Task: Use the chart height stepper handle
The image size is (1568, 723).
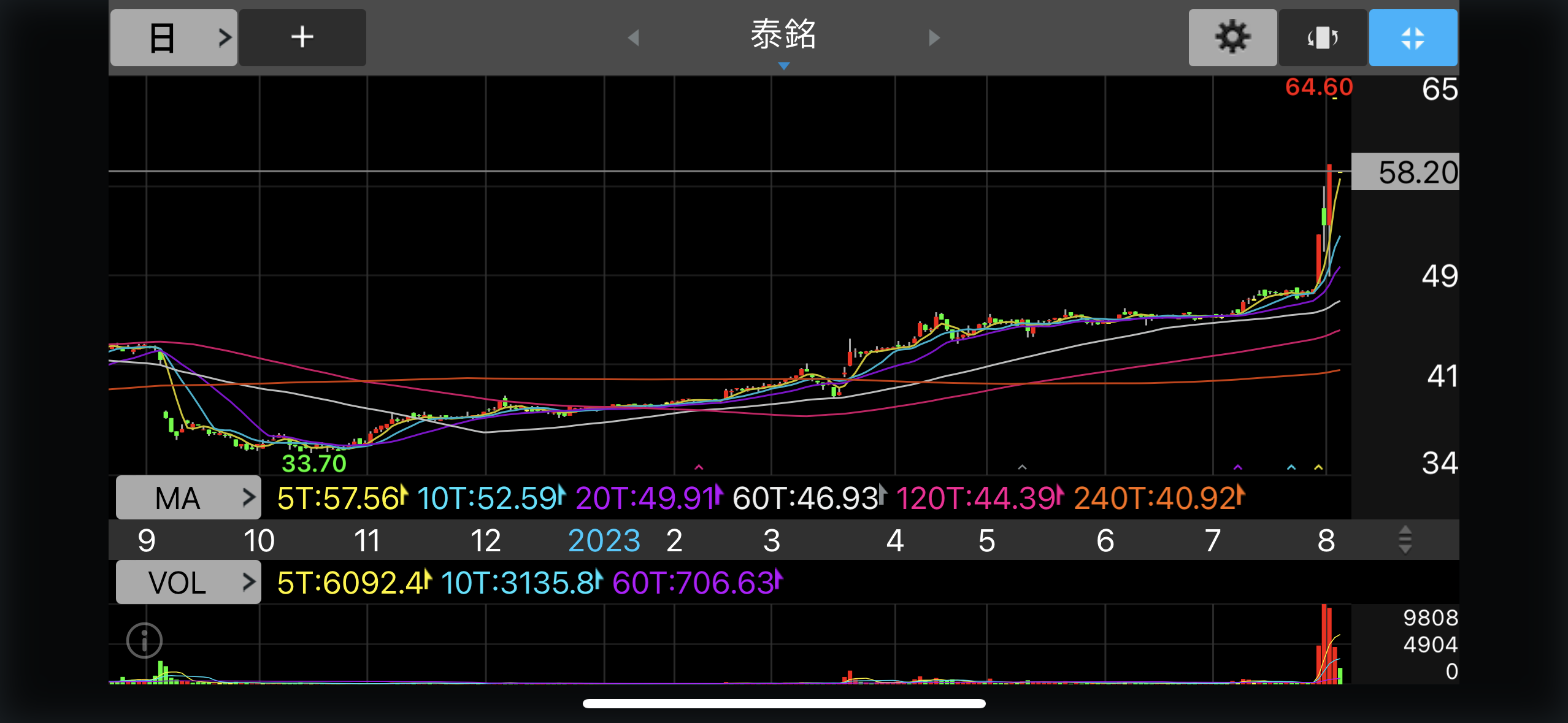Action: [1405, 540]
